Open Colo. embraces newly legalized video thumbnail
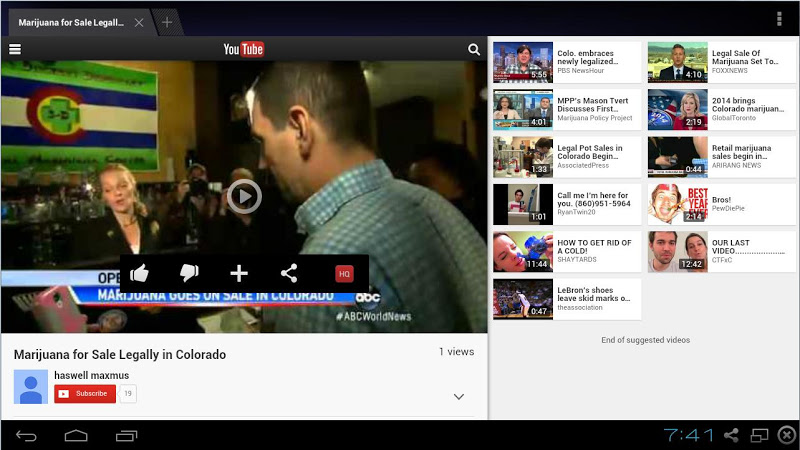 pos(523,62)
